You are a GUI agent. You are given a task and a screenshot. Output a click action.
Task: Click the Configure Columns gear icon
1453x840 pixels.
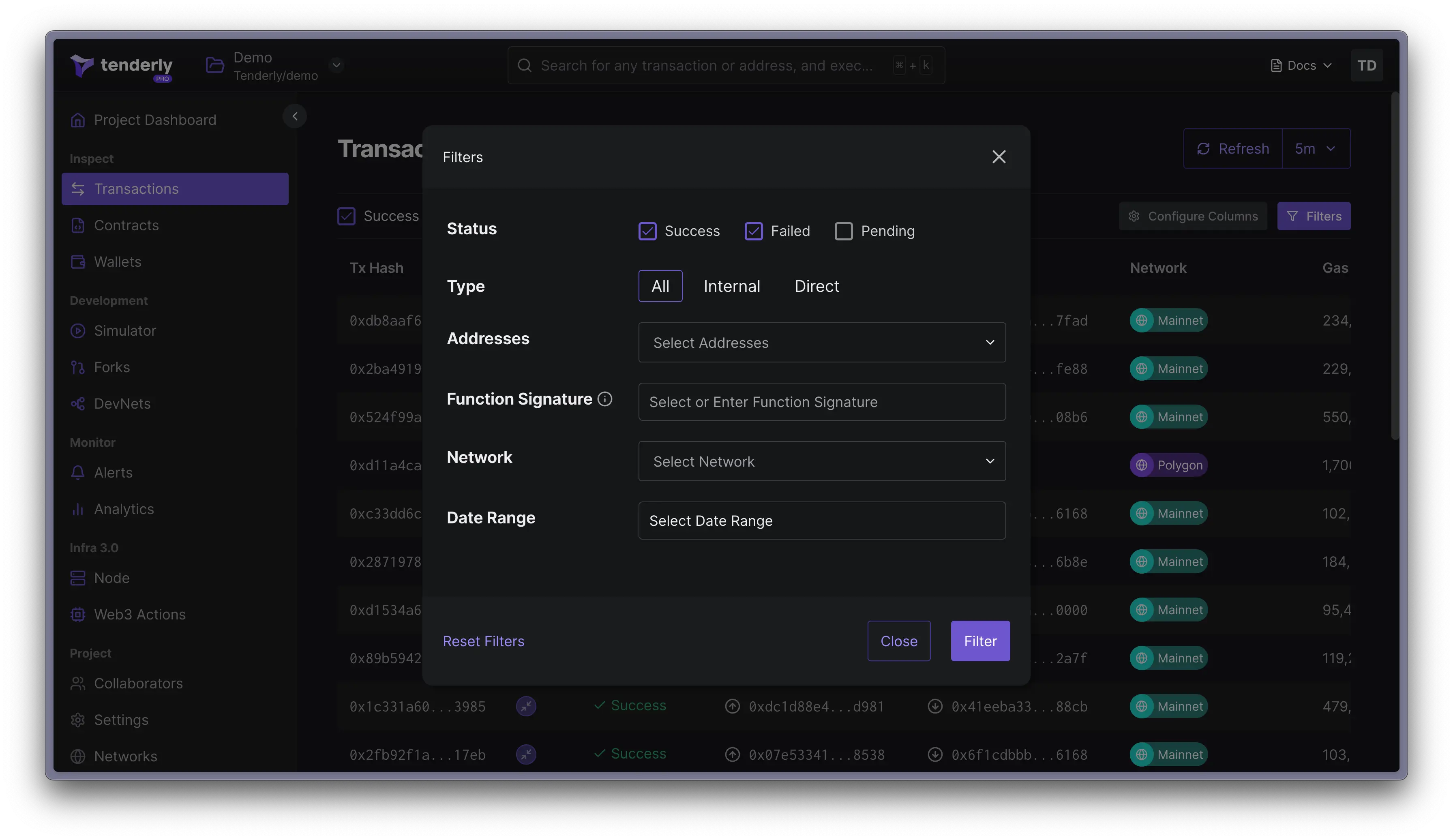point(1134,216)
